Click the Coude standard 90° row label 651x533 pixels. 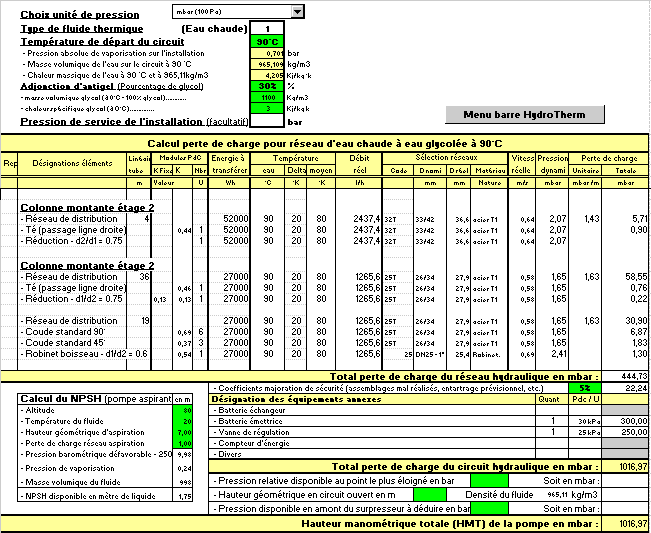tap(66, 332)
